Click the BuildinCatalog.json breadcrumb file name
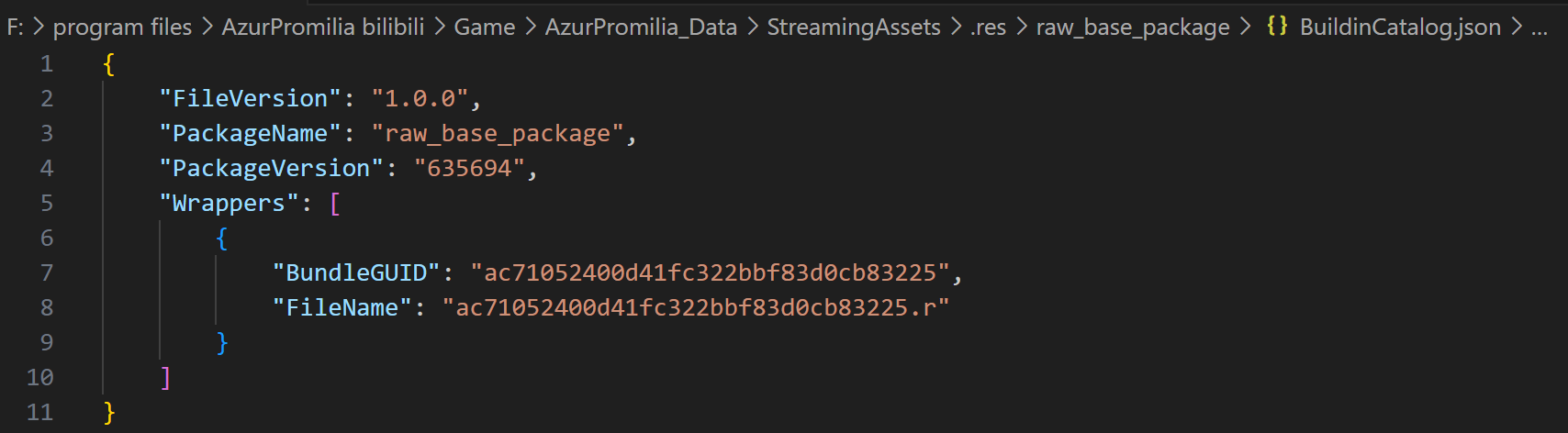The height and width of the screenshot is (433, 1568). (x=1400, y=28)
